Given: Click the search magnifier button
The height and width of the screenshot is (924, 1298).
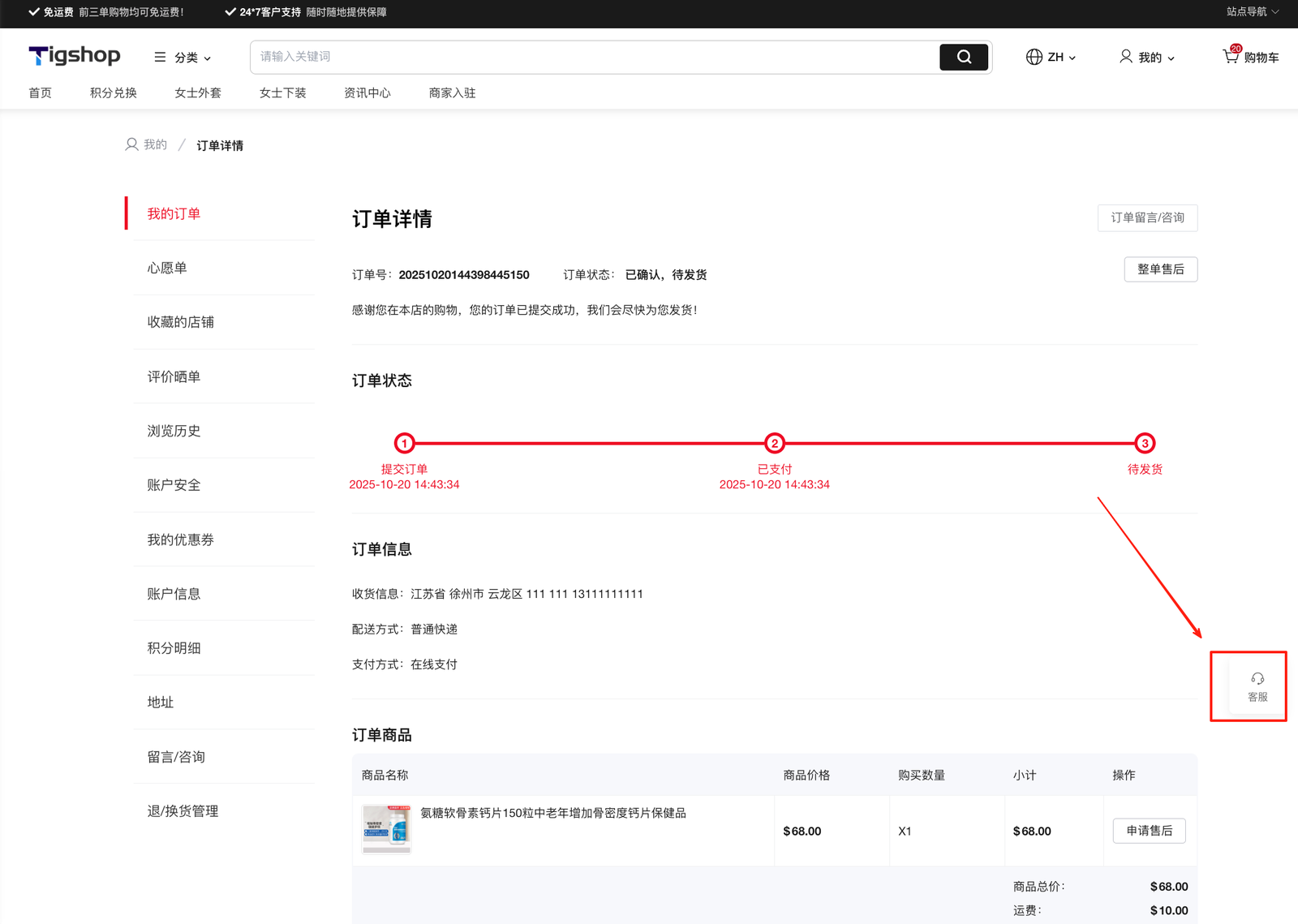Looking at the screenshot, I should tap(963, 57).
